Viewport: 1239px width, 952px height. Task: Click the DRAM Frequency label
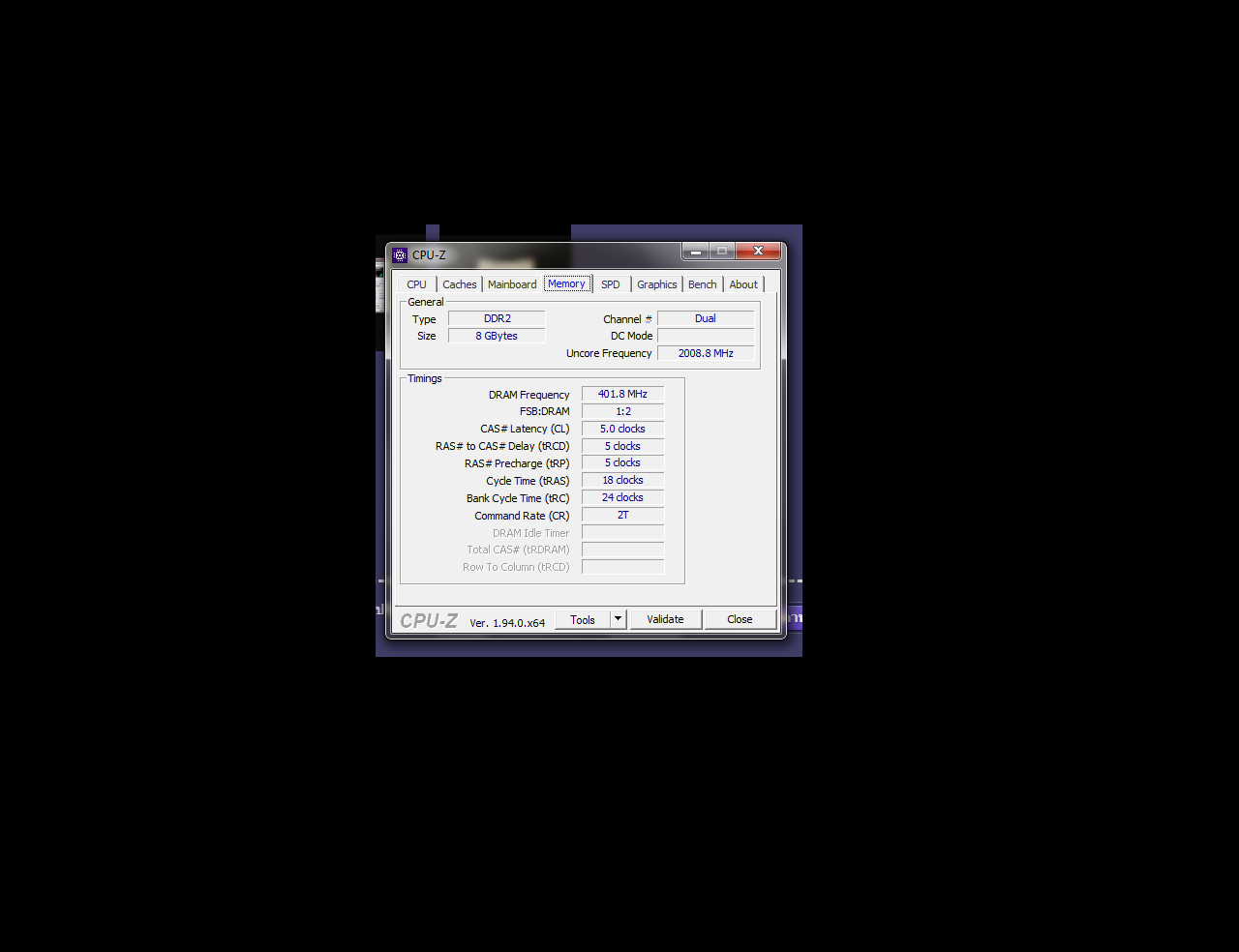point(529,395)
